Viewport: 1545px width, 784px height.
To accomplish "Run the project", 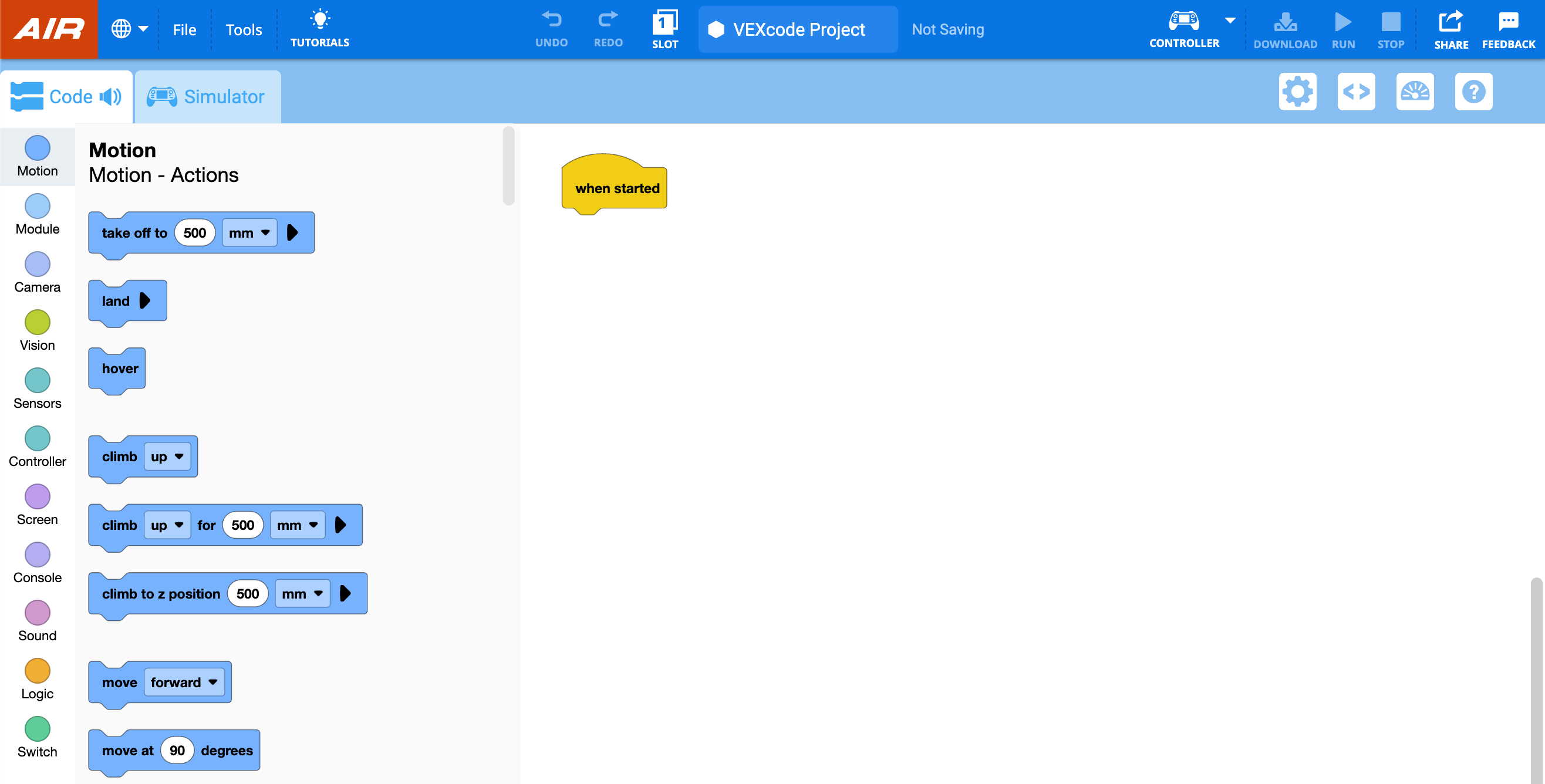I will [1344, 29].
